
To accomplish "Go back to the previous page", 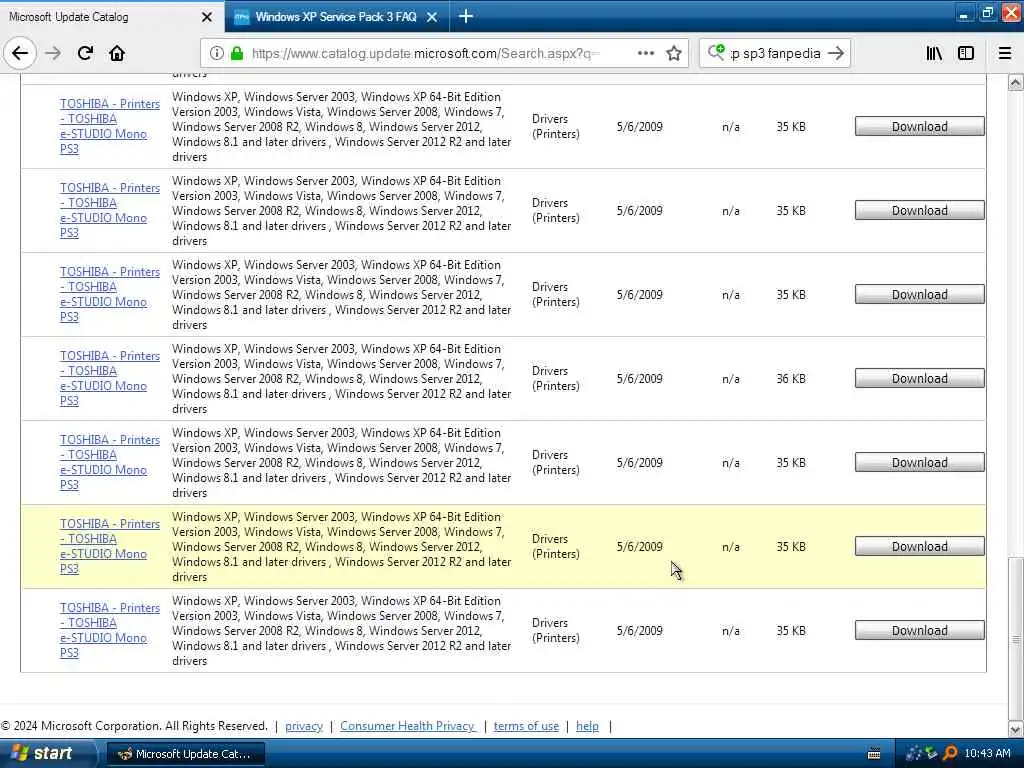I will point(20,53).
